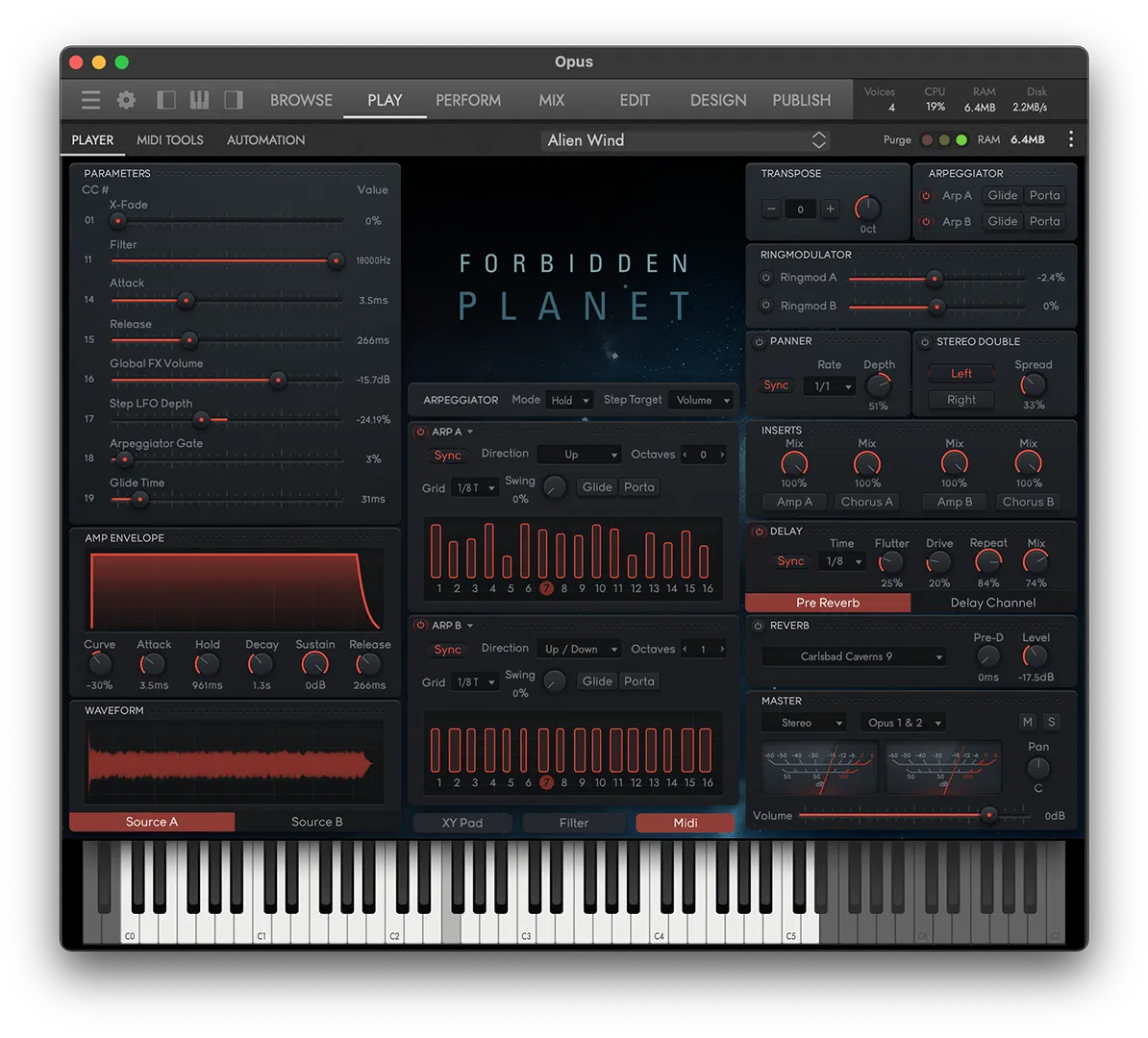
Task: Toggle the right sidebar panel icon
Action: (x=233, y=100)
